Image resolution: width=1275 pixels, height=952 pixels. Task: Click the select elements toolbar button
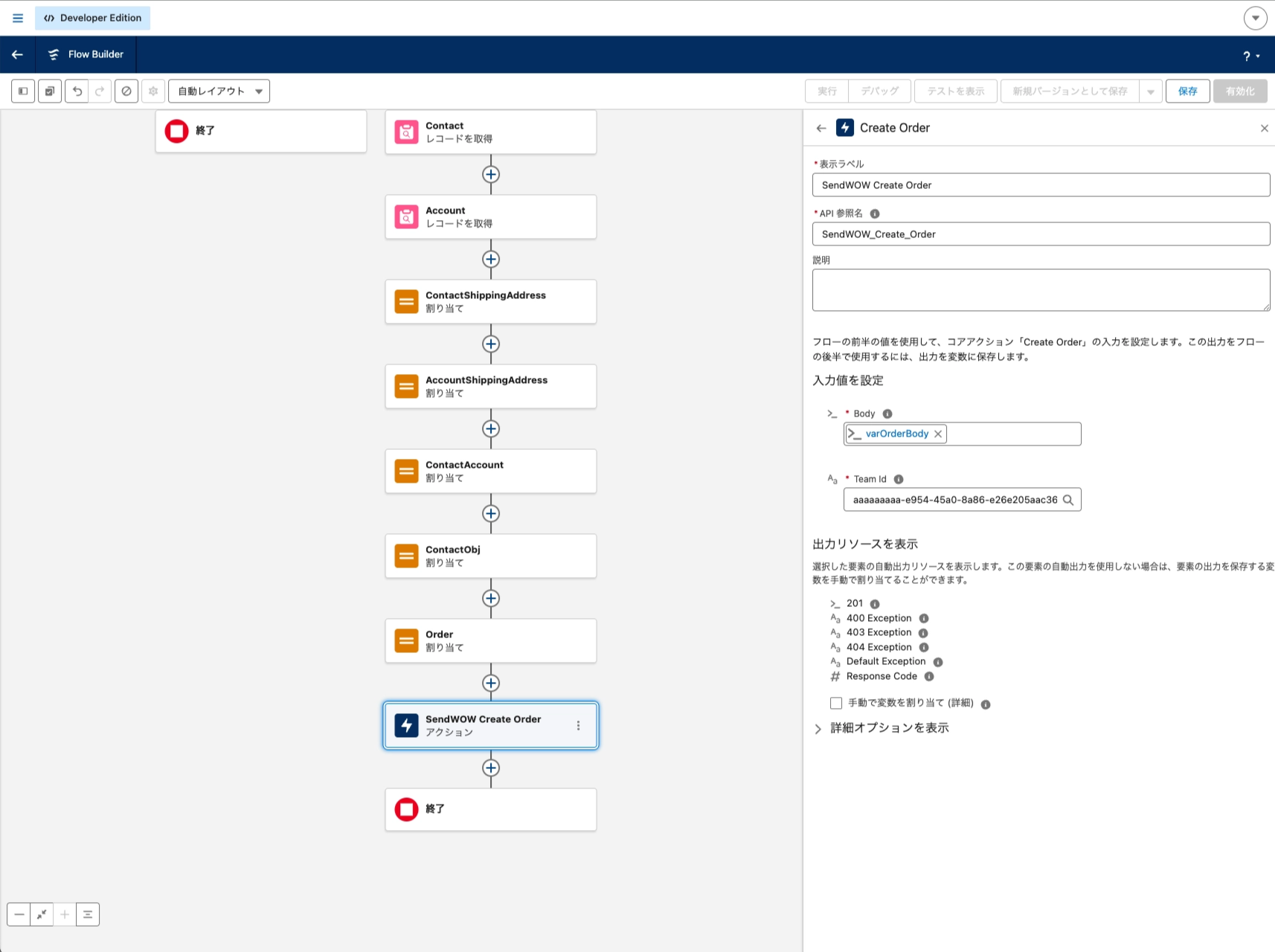coord(50,91)
